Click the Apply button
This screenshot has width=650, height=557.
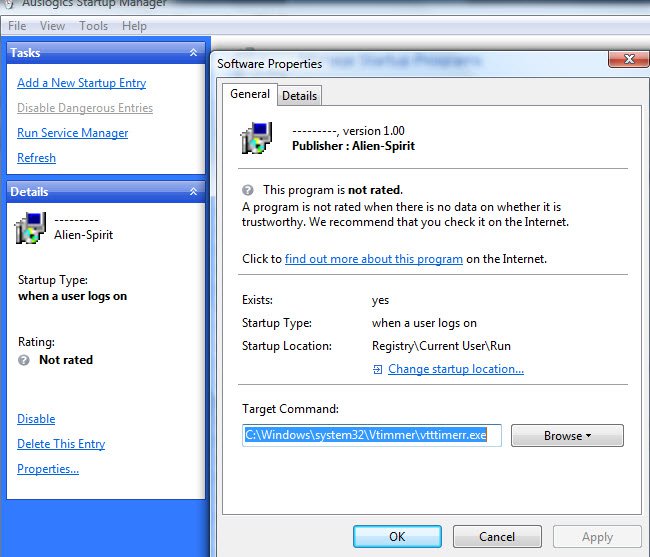click(597, 537)
